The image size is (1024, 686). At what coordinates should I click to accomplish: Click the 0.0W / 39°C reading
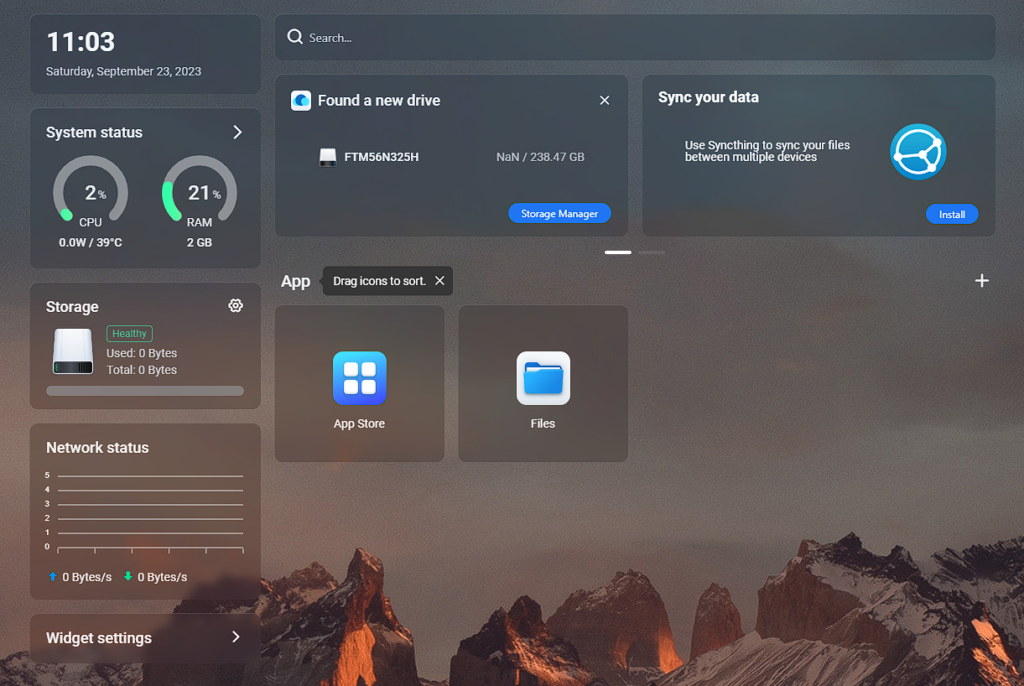90,242
